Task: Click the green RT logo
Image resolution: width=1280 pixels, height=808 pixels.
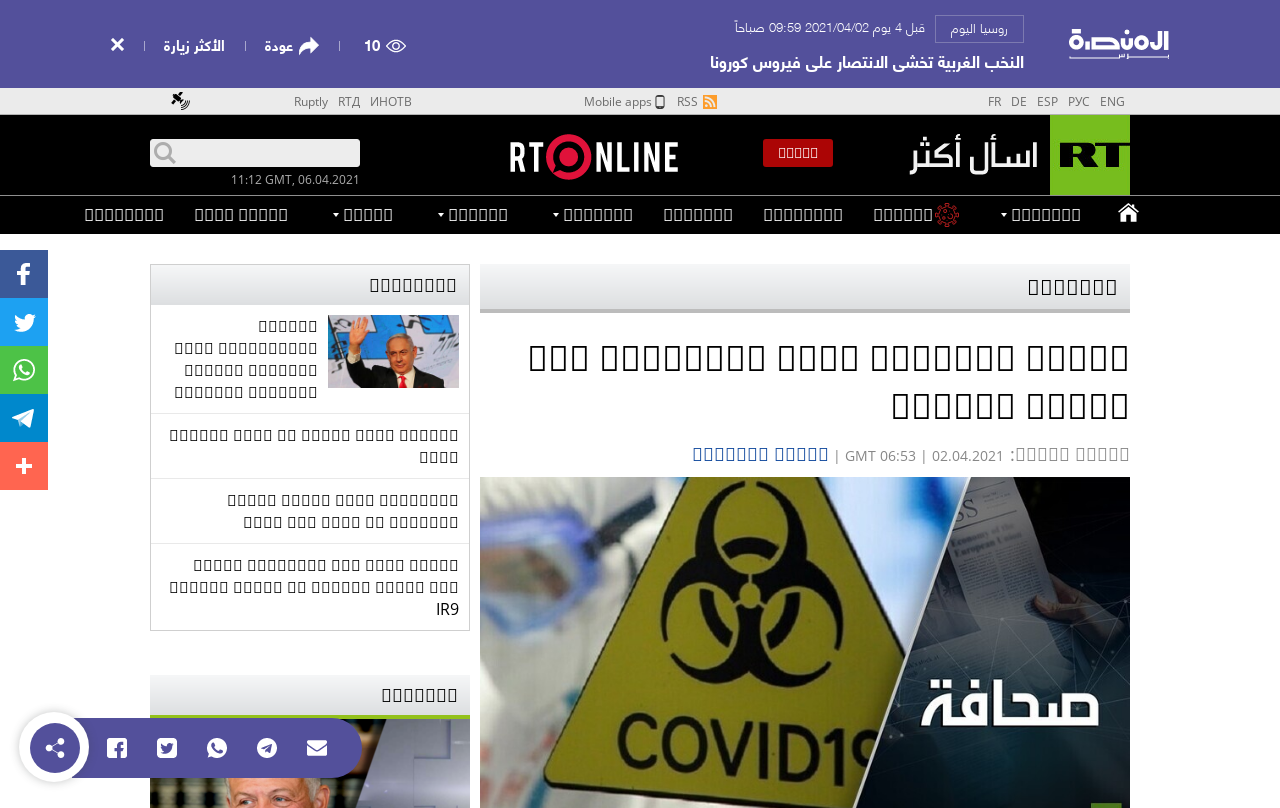Action: tap(1090, 155)
